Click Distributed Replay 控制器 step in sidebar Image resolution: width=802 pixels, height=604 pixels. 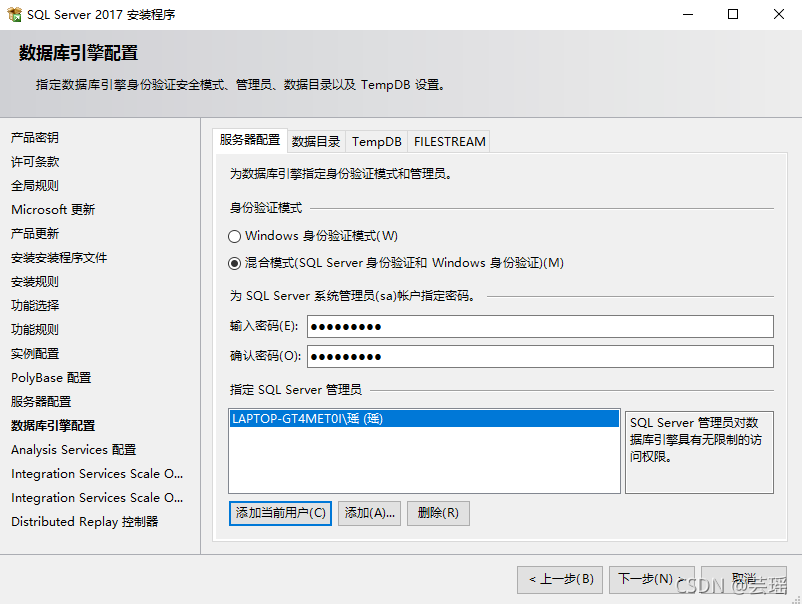pyautogui.click(x=85, y=522)
